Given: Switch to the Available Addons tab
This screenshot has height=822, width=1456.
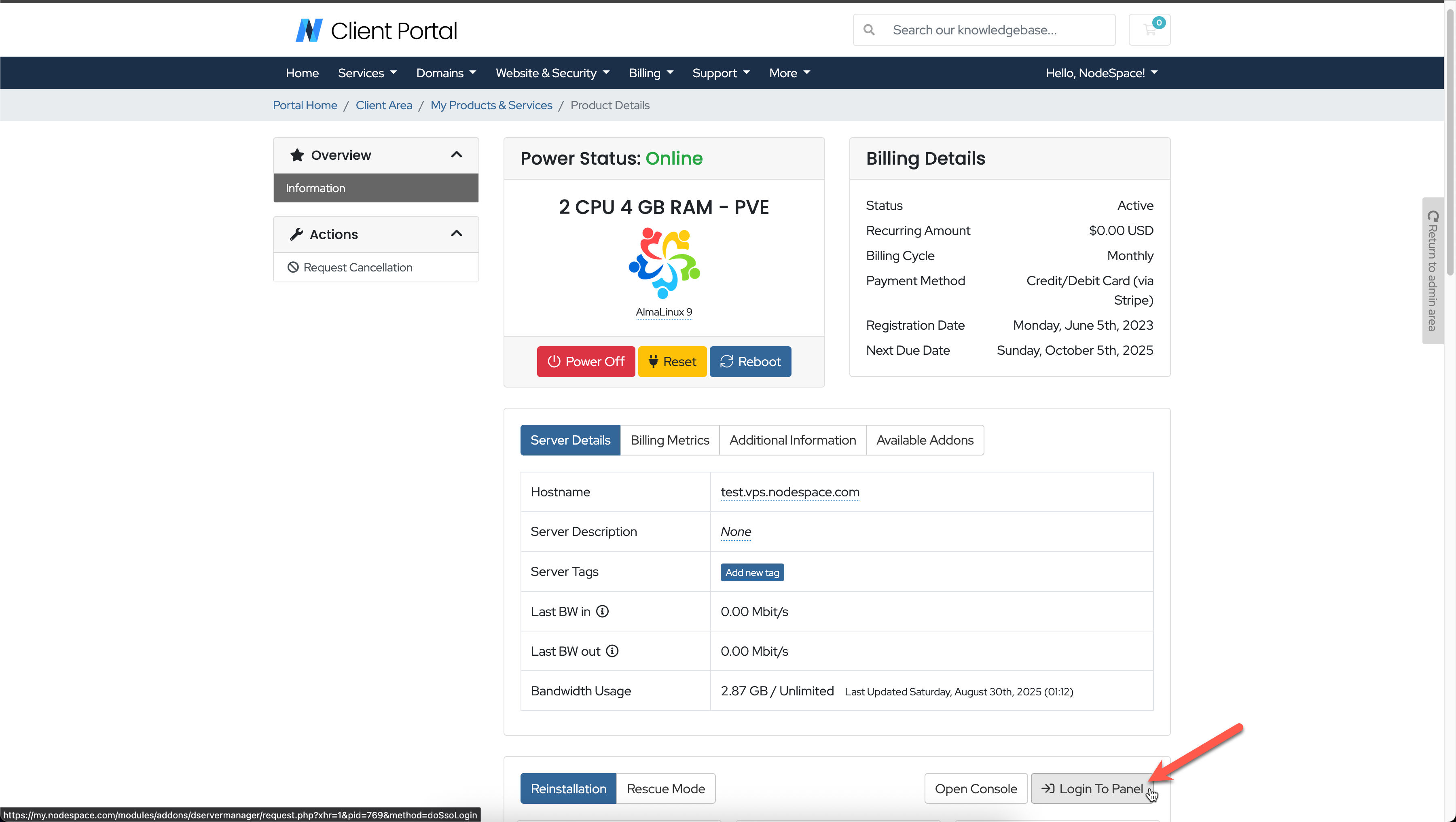Looking at the screenshot, I should tap(925, 440).
